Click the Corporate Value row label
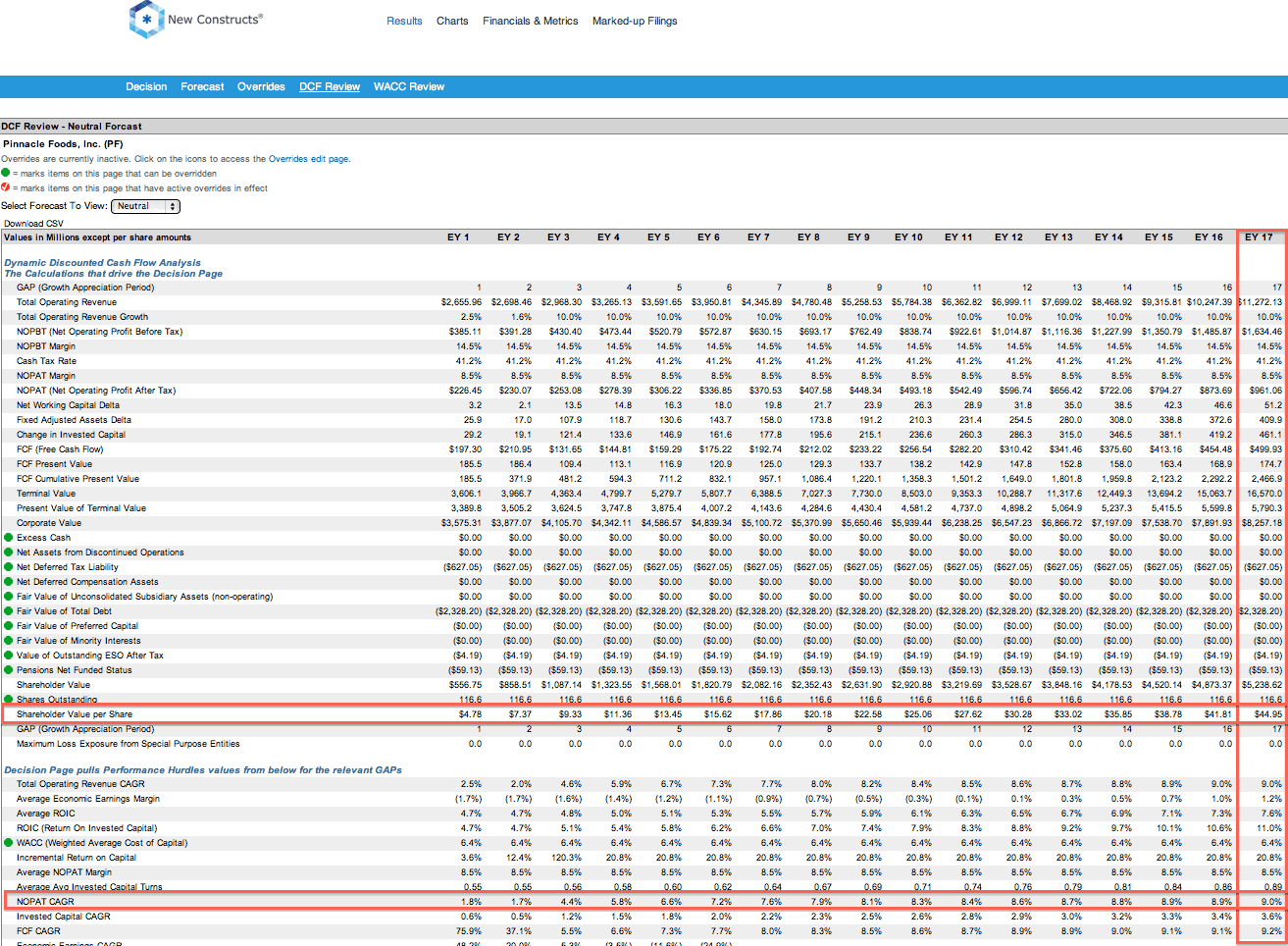Image resolution: width=1288 pixels, height=946 pixels. point(49,523)
